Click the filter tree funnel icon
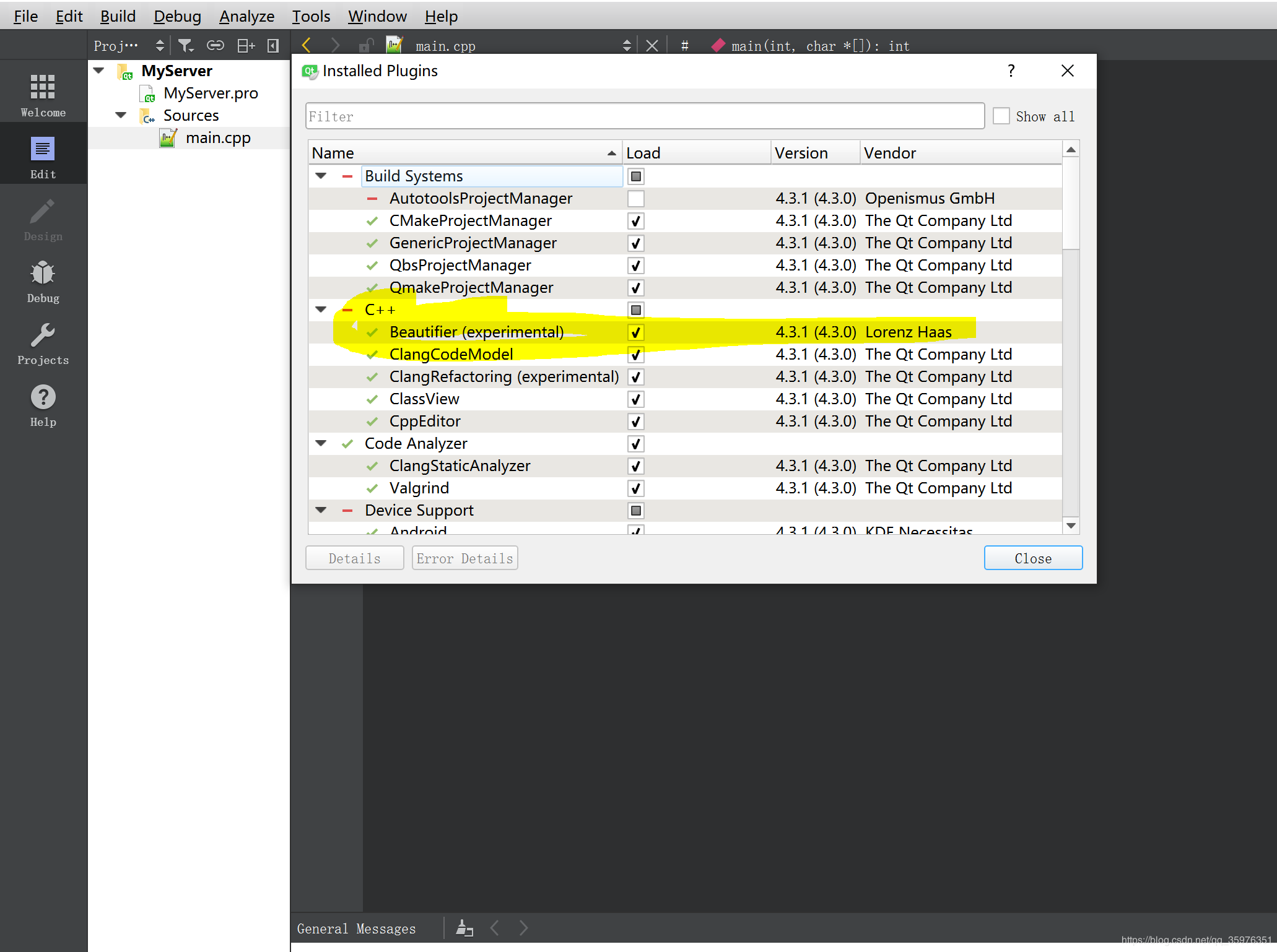Image resolution: width=1277 pixels, height=952 pixels. click(x=186, y=46)
